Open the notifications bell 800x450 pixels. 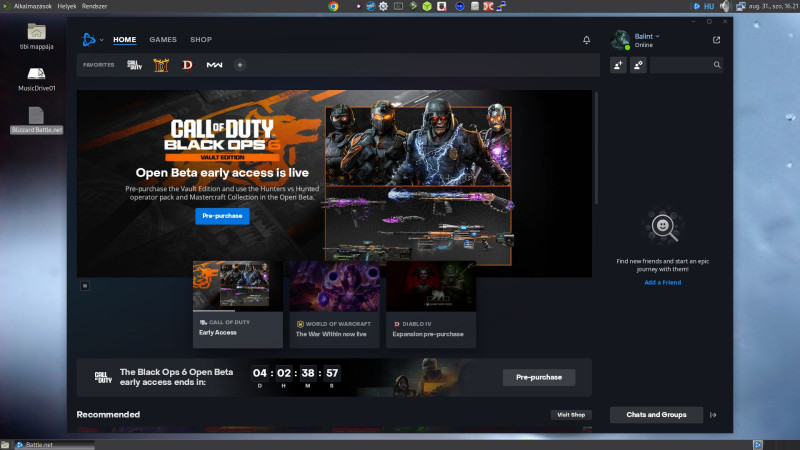(x=587, y=40)
